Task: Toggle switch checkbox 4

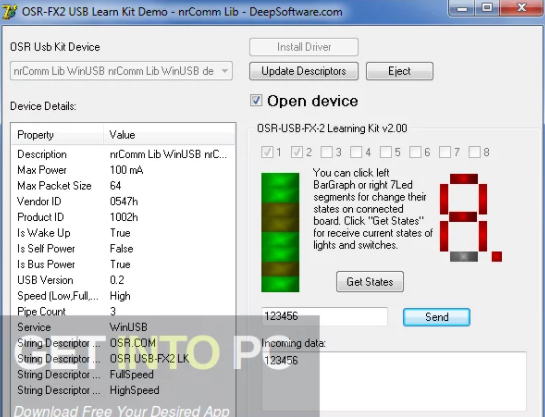Action: [356, 152]
